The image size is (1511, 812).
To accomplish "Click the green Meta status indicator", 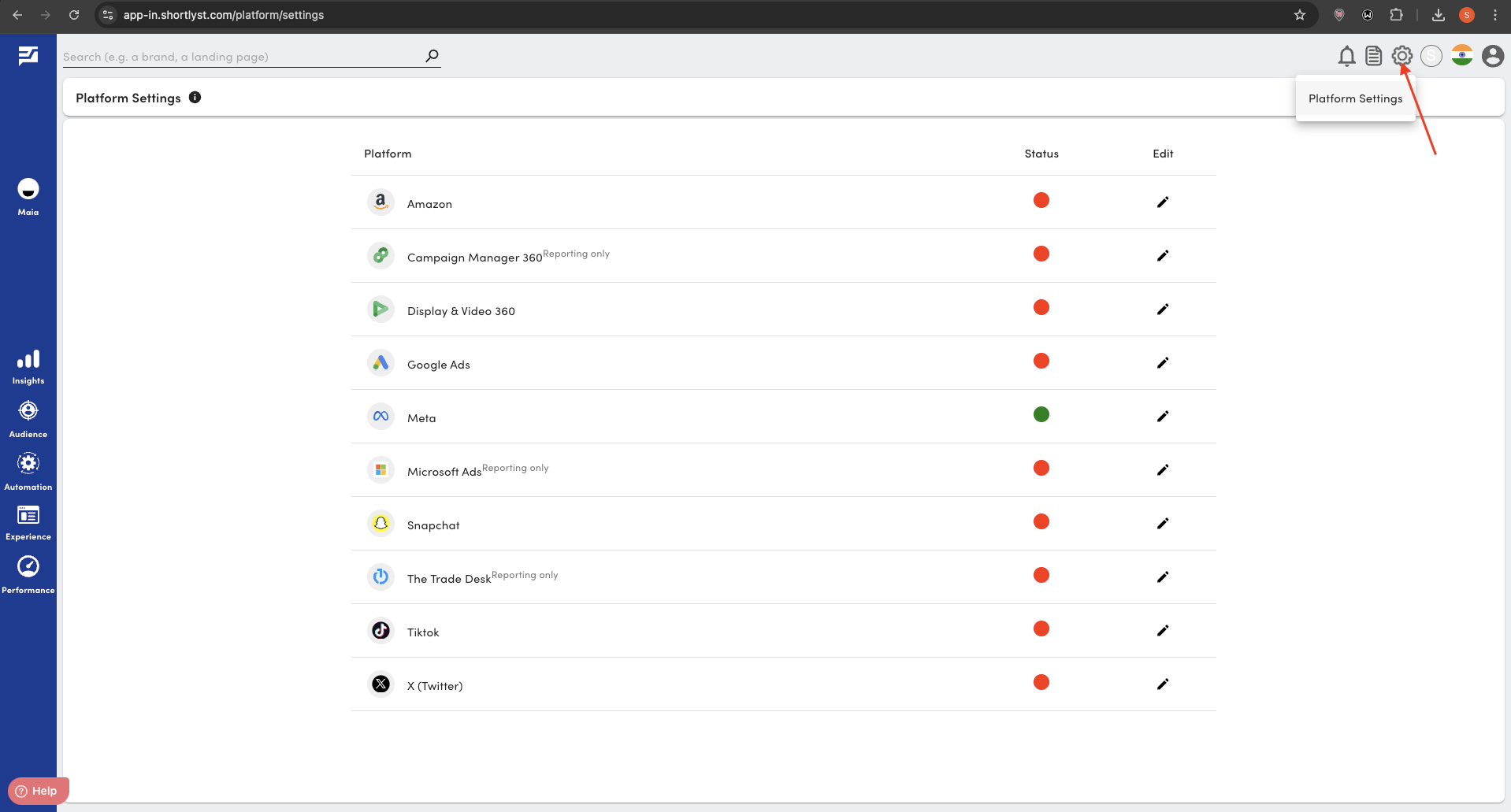I will tap(1041, 414).
